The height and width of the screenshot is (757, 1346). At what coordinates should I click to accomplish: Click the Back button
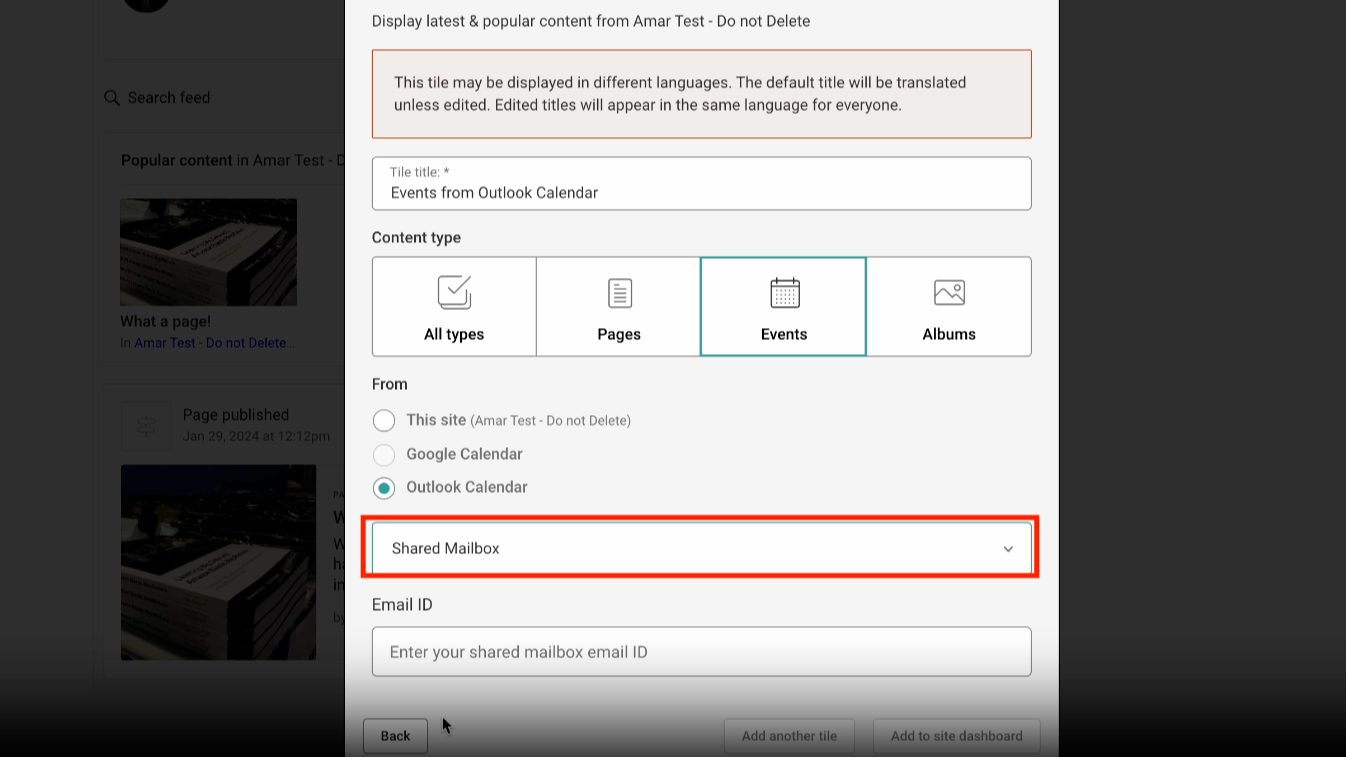394,735
